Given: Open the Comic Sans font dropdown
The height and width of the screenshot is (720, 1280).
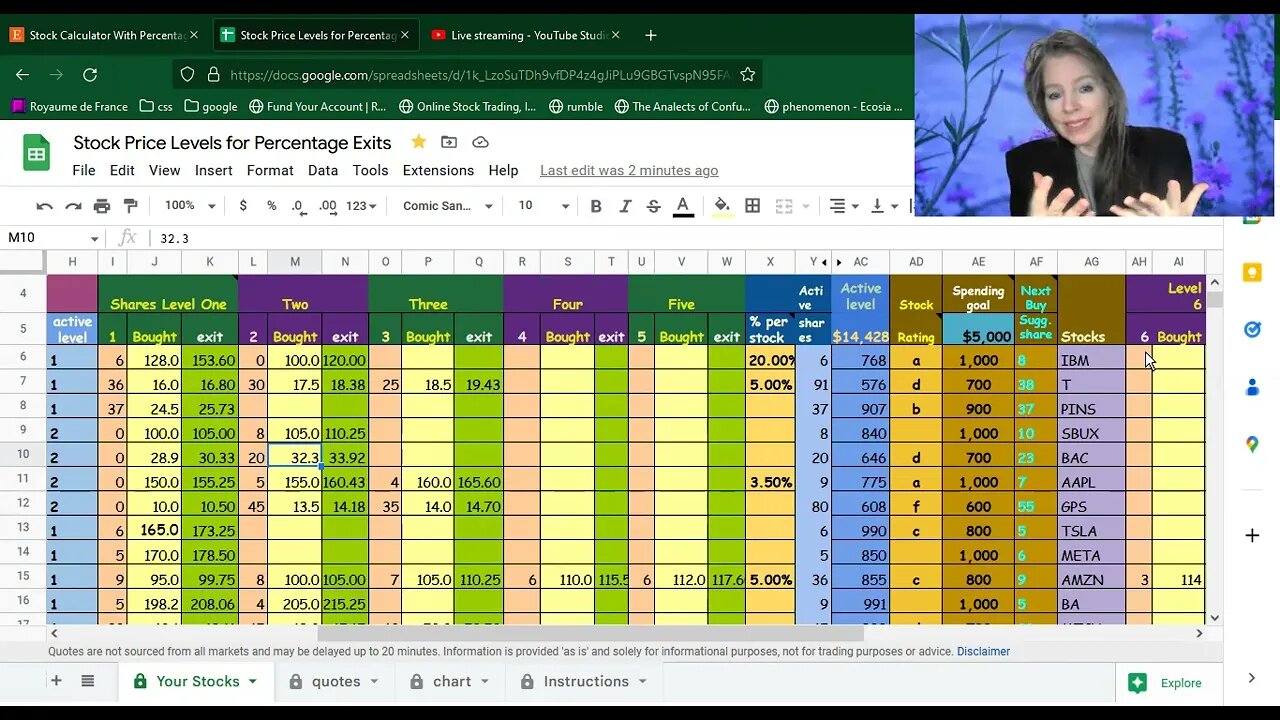Looking at the screenshot, I should coord(447,206).
